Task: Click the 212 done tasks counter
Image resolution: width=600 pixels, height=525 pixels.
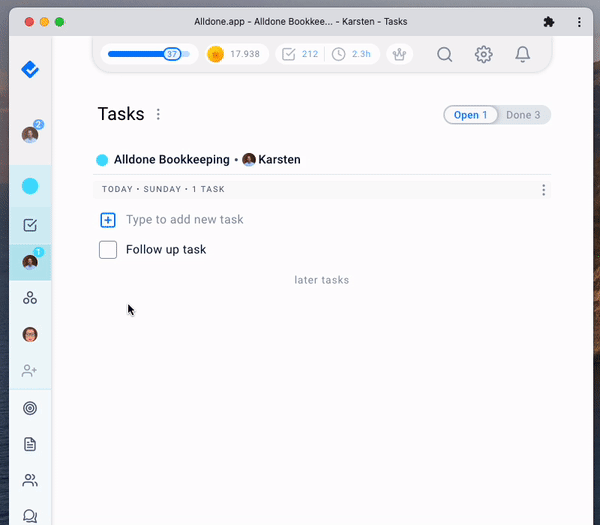Action: (x=300, y=54)
